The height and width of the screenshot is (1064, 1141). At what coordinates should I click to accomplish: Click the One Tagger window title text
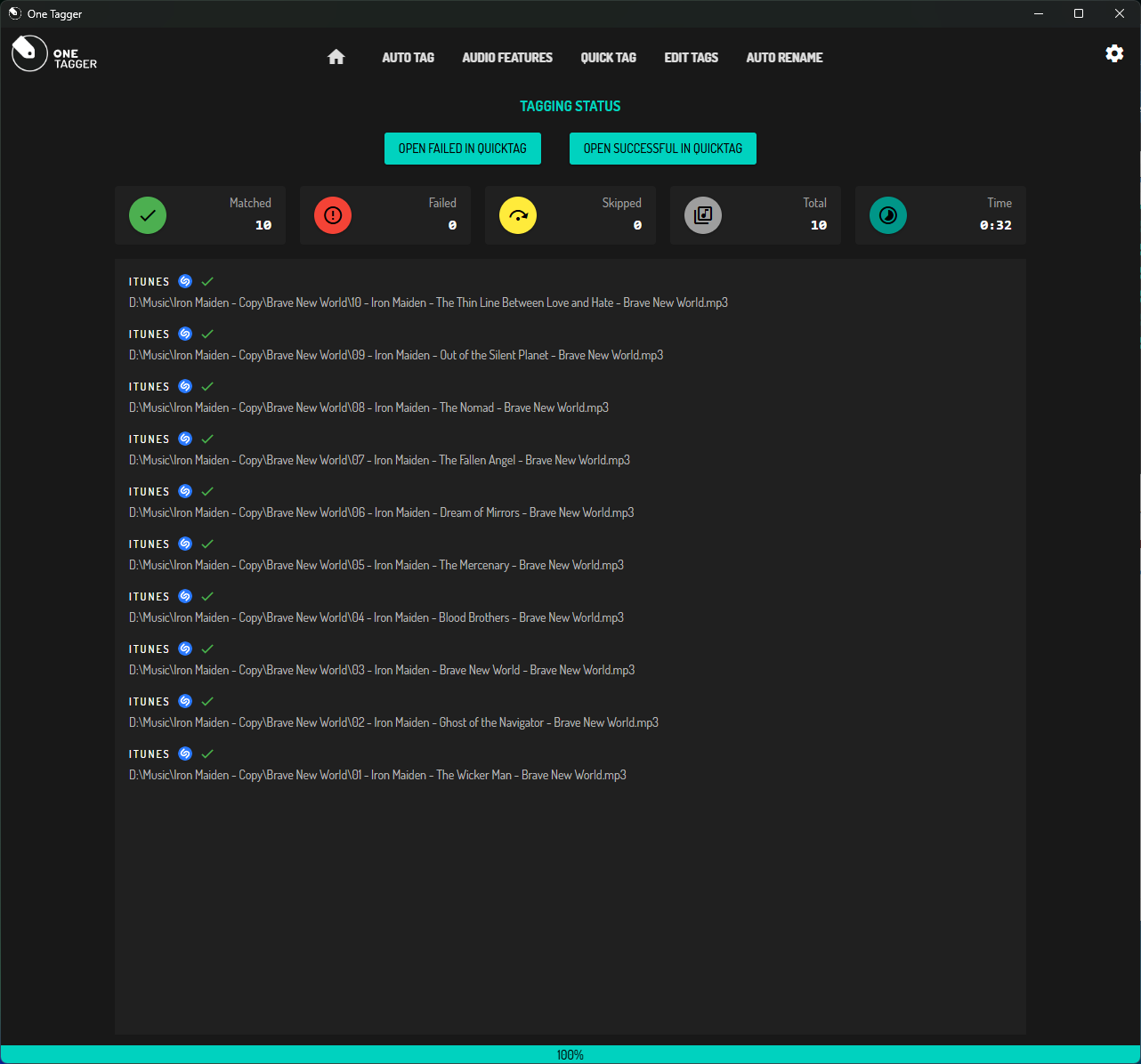click(55, 14)
